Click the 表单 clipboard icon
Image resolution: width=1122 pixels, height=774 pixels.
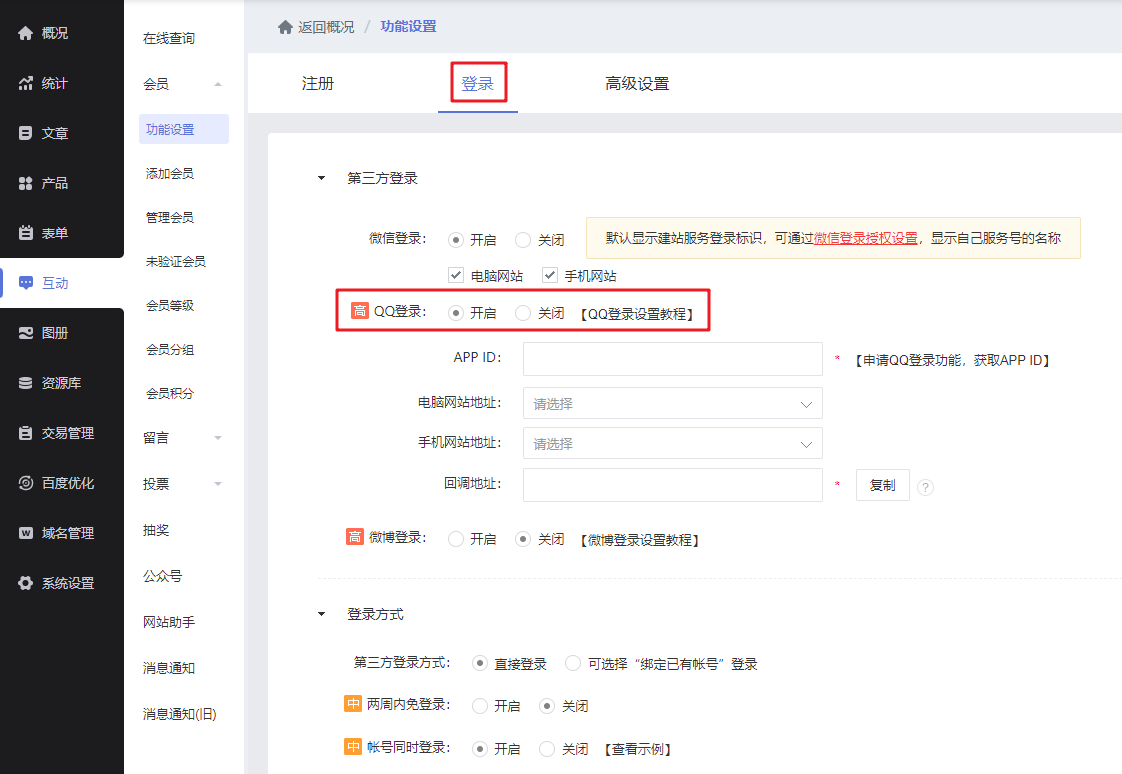pyautogui.click(x=26, y=233)
